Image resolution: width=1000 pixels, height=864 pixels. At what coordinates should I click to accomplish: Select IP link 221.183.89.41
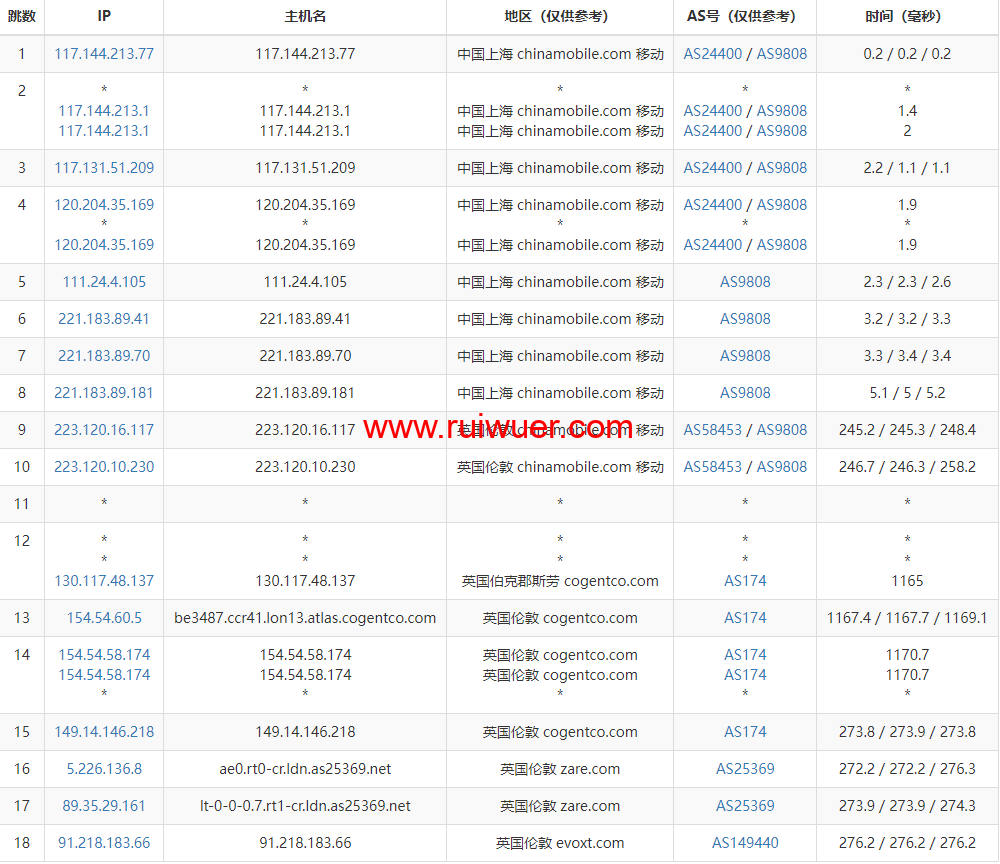[104, 319]
